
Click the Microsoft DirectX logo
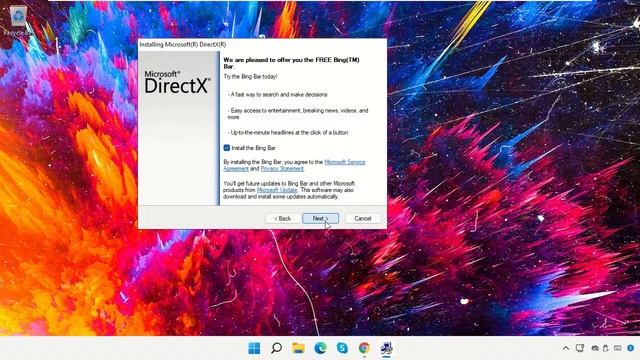coord(178,82)
